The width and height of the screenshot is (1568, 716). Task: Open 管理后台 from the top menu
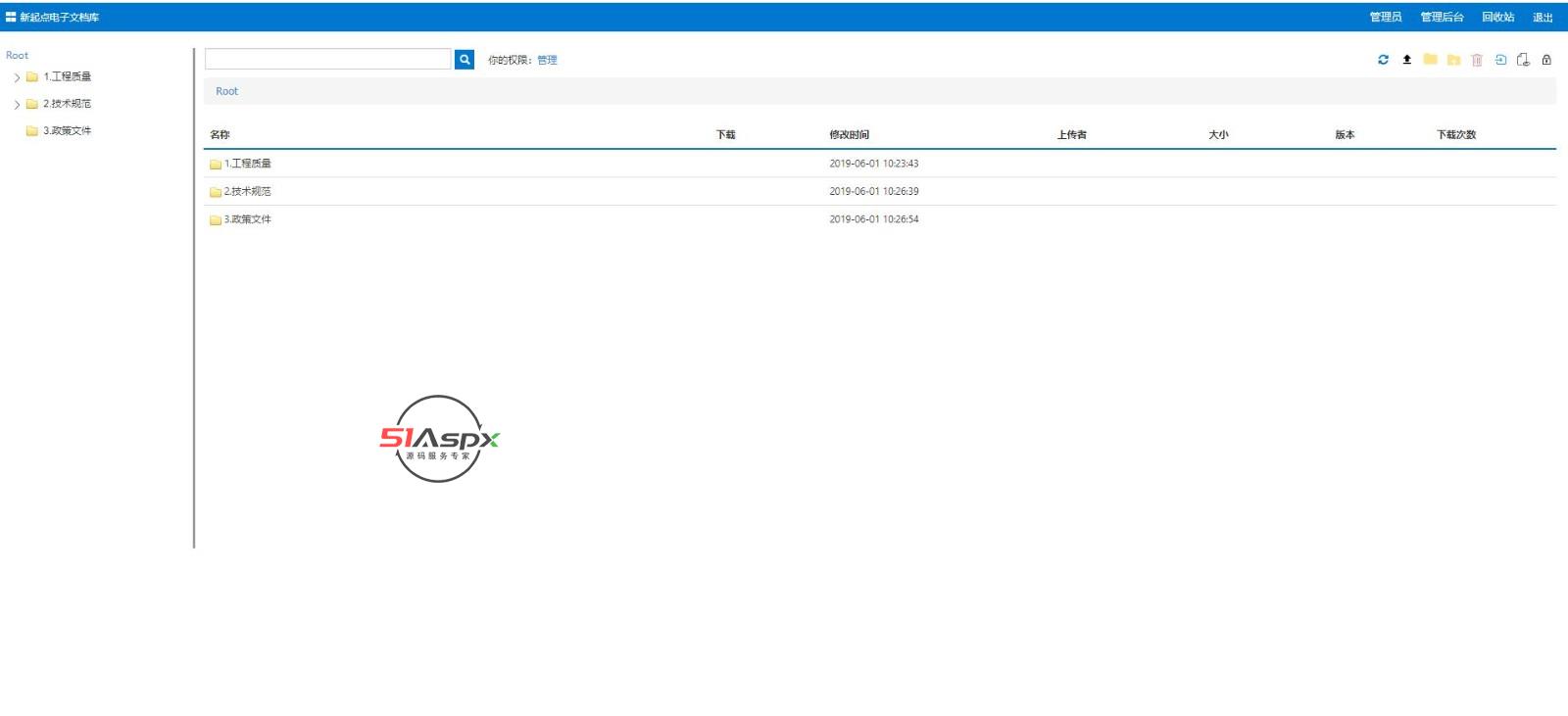[x=1442, y=17]
